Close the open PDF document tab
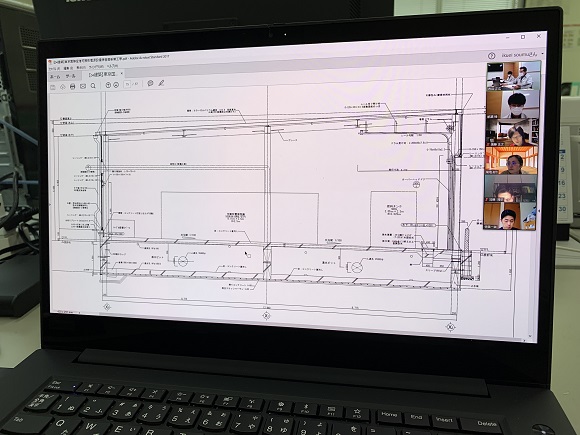Viewport: 580px width, 435px height. [x=121, y=74]
